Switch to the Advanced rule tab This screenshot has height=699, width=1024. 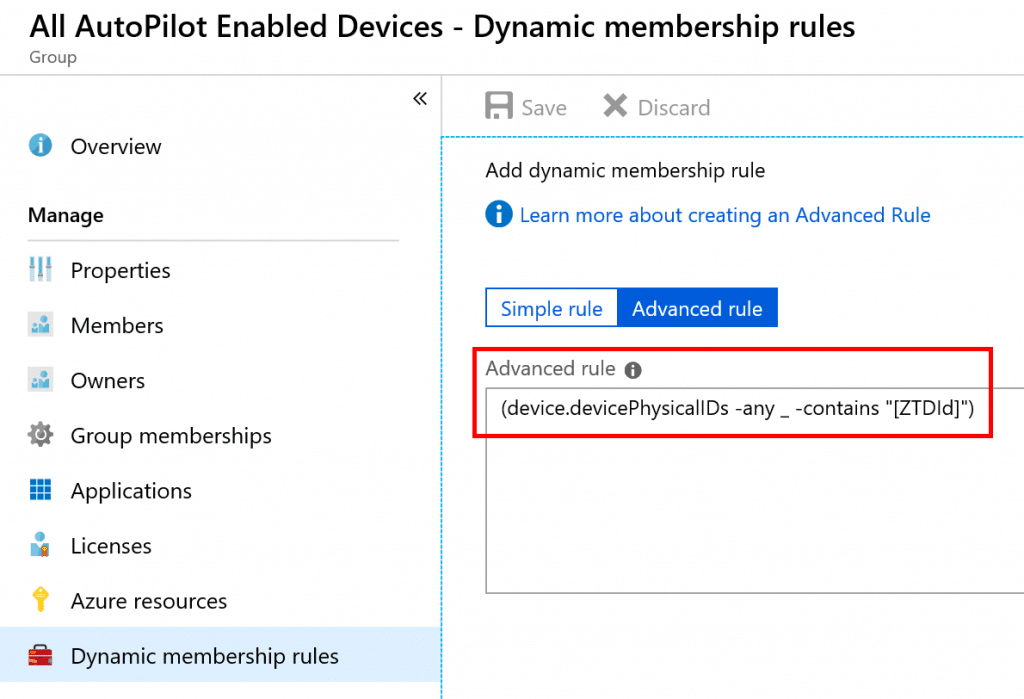click(697, 307)
